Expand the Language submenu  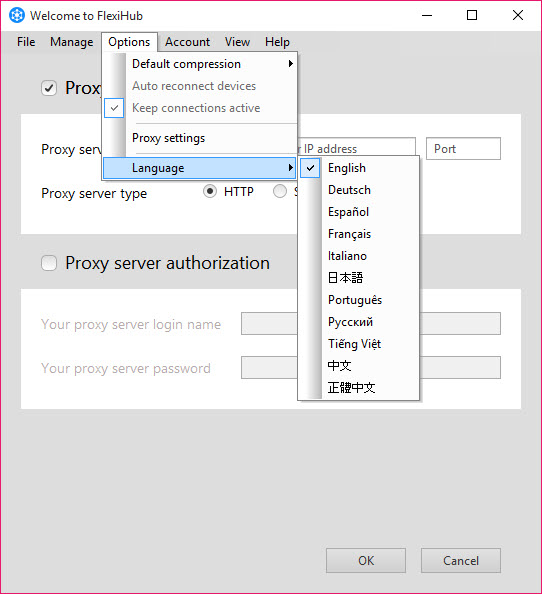200,168
